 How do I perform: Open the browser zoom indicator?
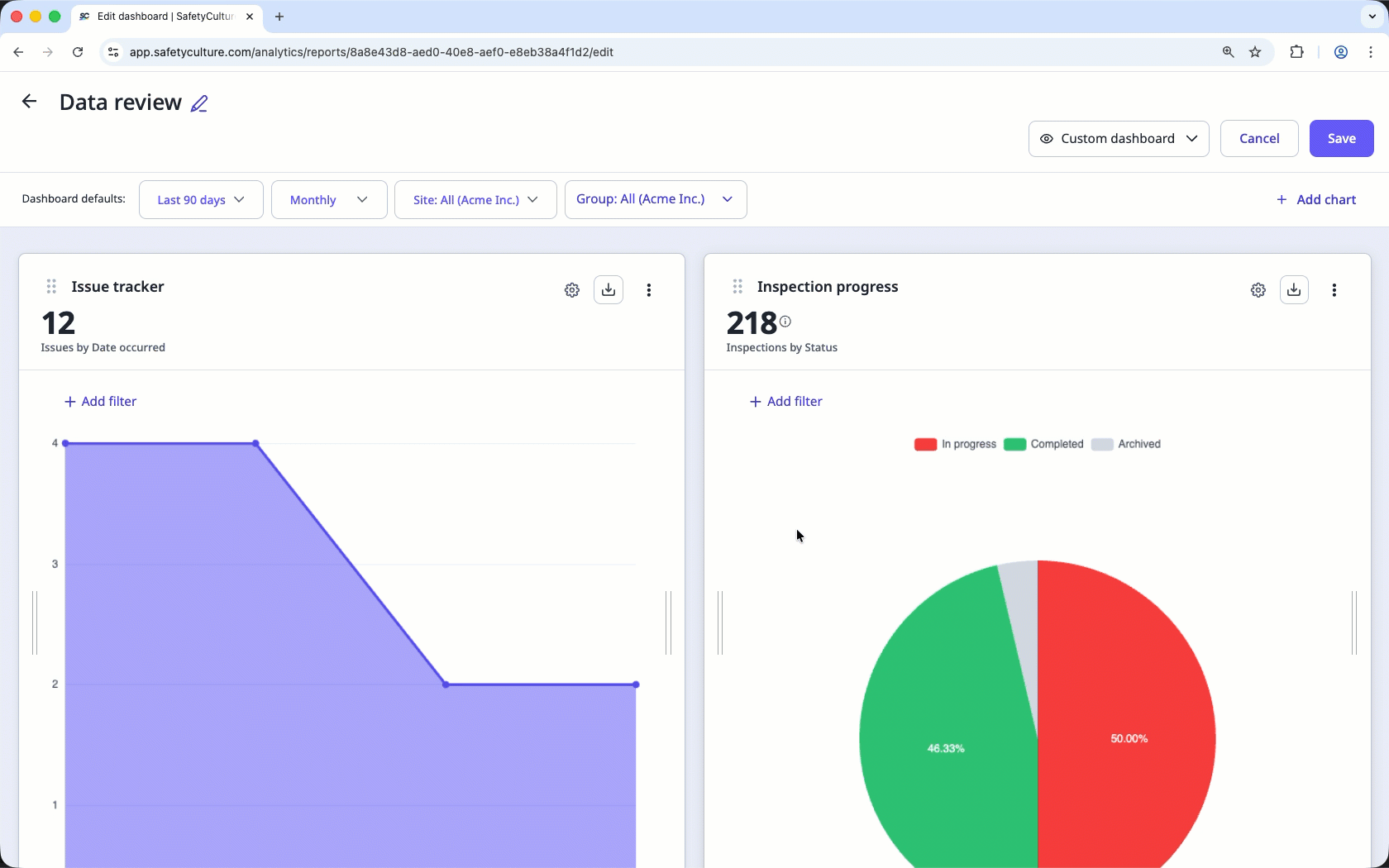(x=1229, y=52)
